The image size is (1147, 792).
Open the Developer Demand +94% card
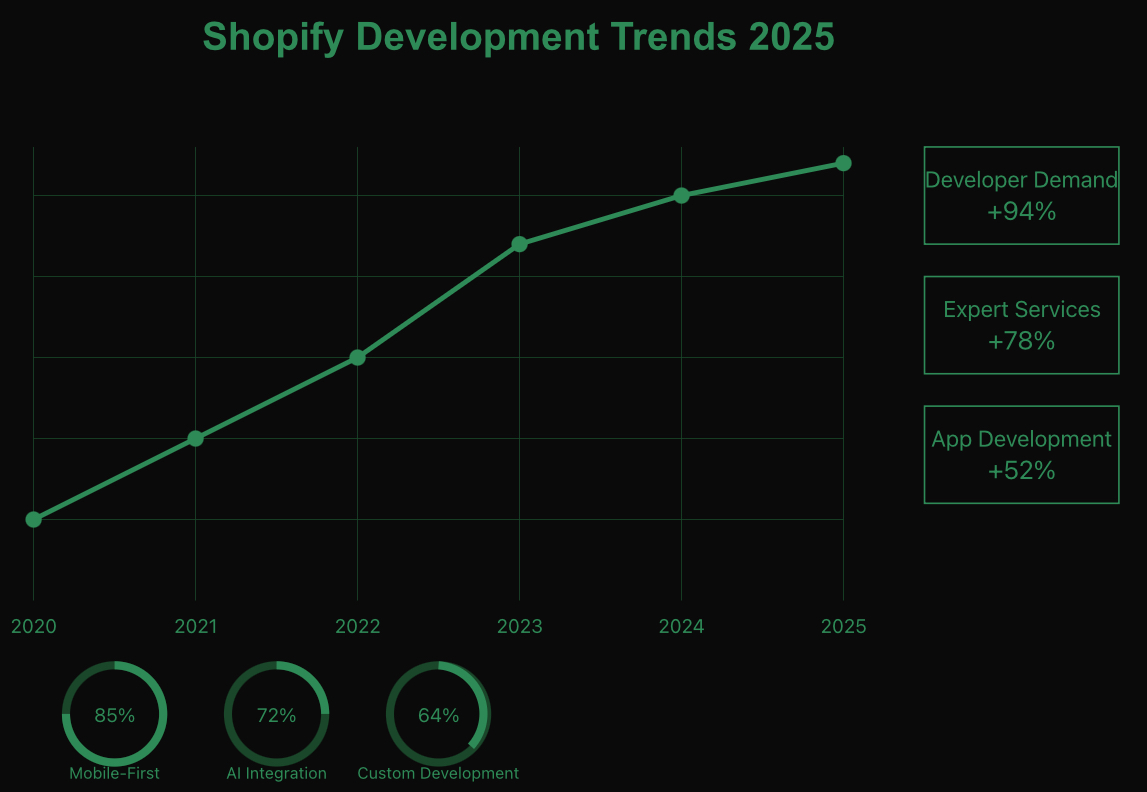click(x=1021, y=195)
